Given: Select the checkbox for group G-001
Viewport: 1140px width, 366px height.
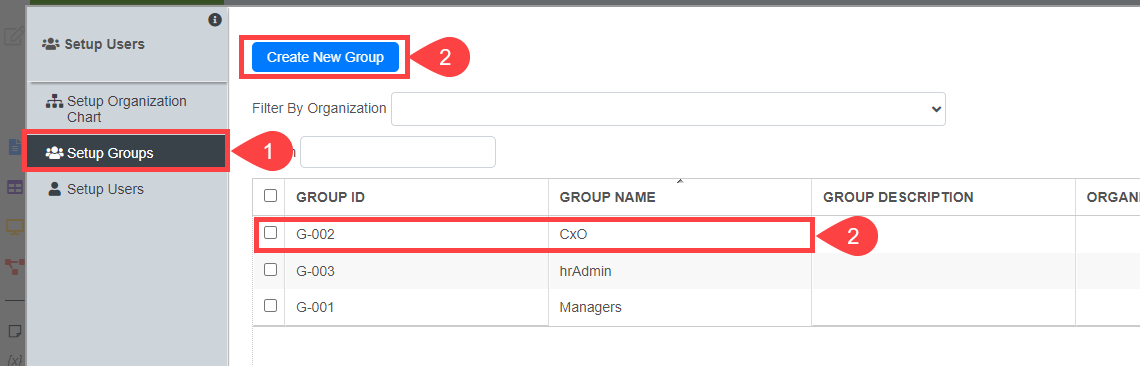Looking at the screenshot, I should tap(270, 306).
